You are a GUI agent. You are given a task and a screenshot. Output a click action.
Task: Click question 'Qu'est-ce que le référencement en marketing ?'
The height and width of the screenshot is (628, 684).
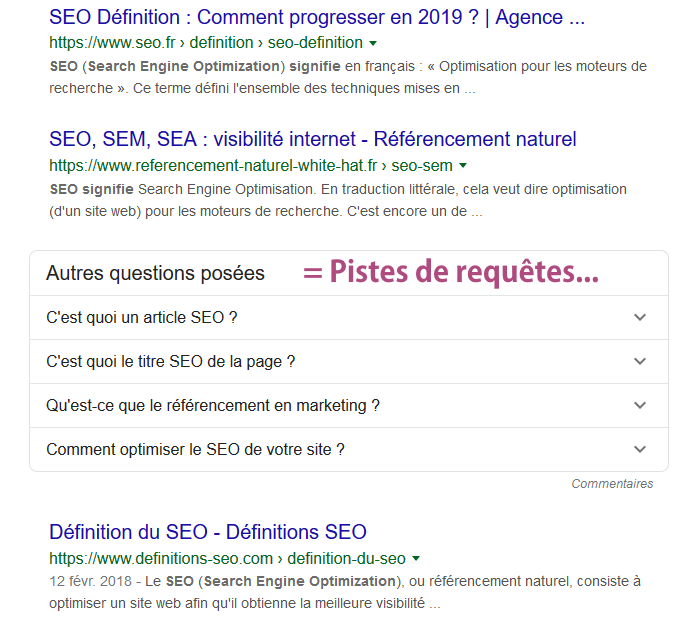[x=213, y=406]
